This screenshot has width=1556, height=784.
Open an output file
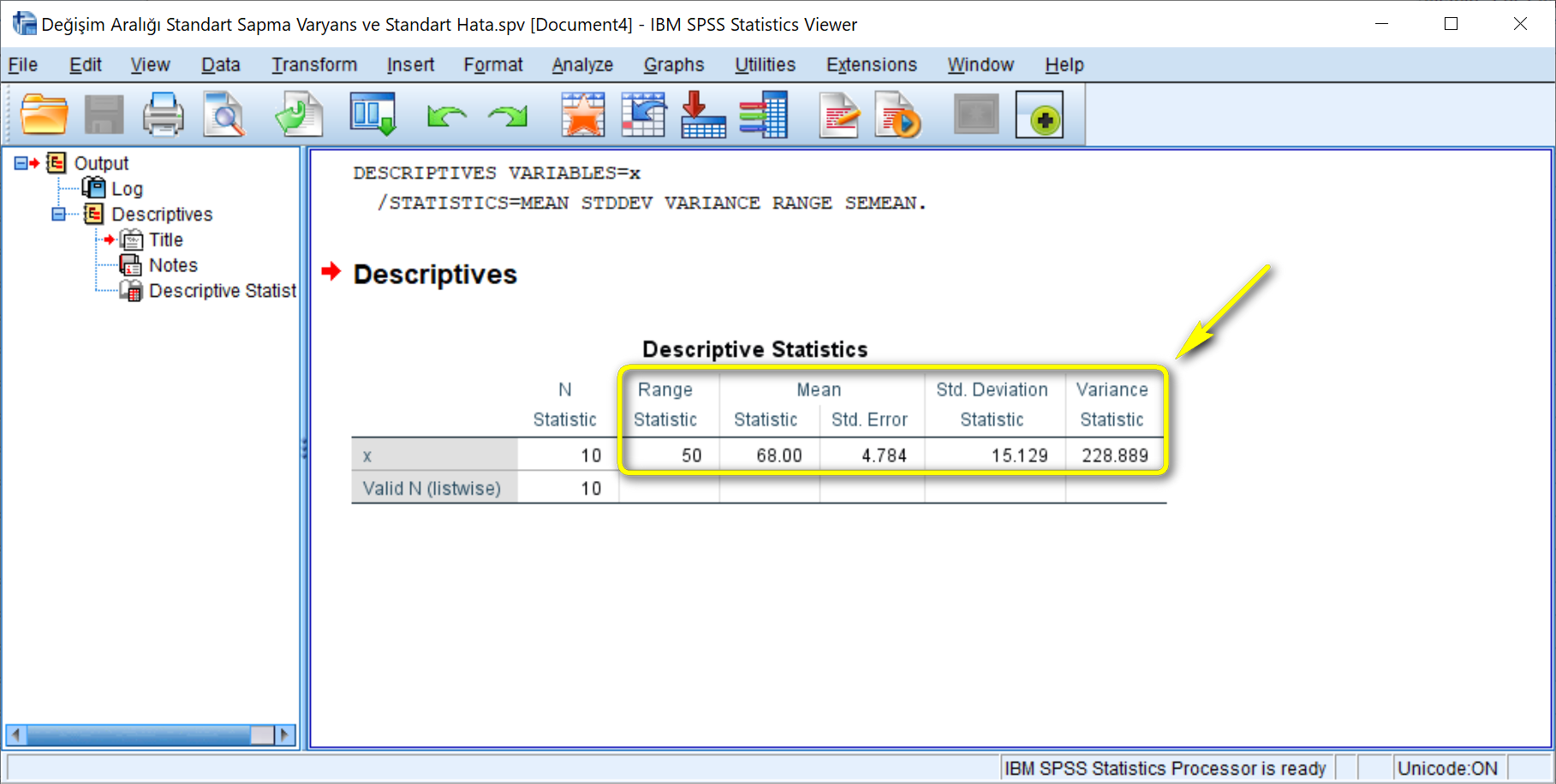click(x=45, y=114)
